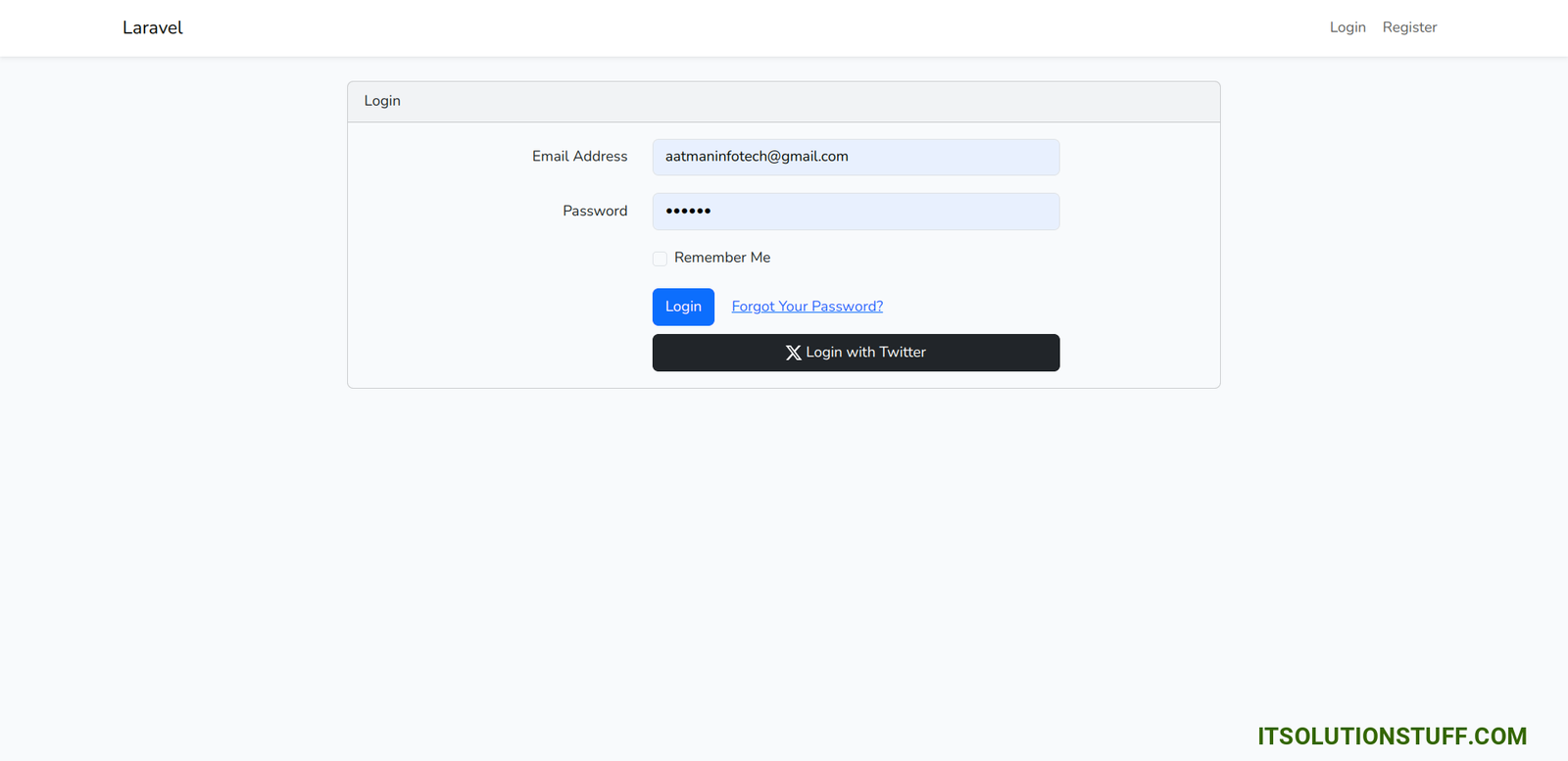Click the X logo on the Twitter button
The width and height of the screenshot is (1568, 761).
point(793,353)
